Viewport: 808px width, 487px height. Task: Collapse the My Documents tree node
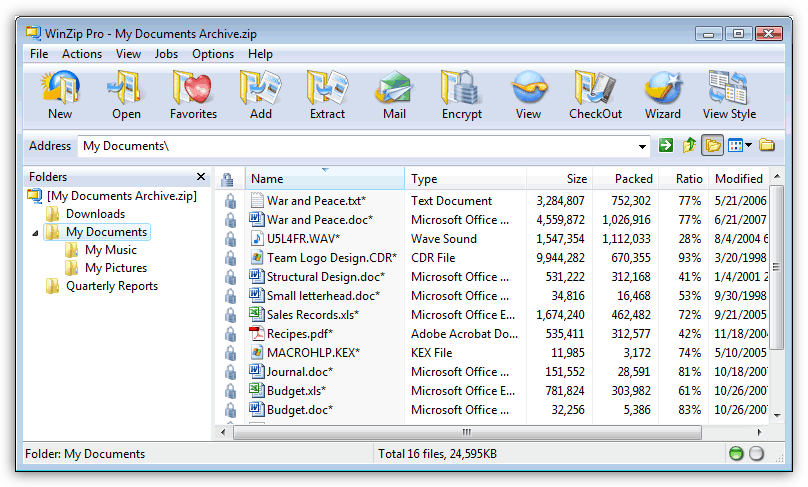[x=35, y=233]
